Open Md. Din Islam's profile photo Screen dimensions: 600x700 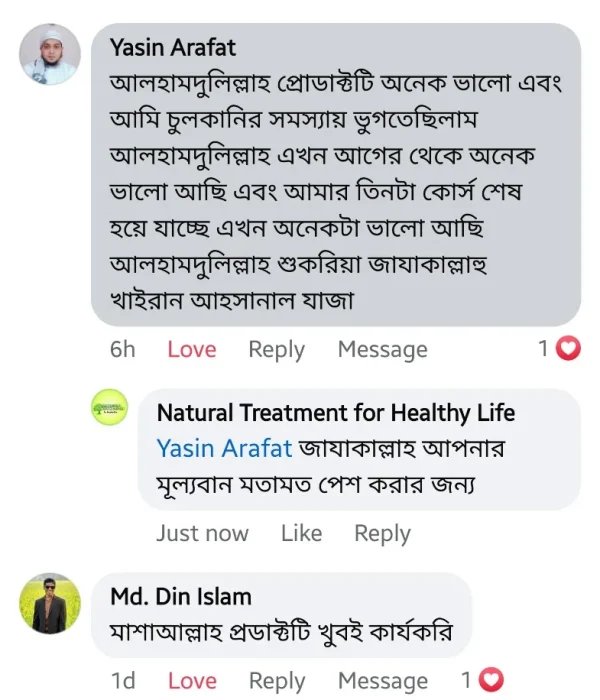coord(50,603)
